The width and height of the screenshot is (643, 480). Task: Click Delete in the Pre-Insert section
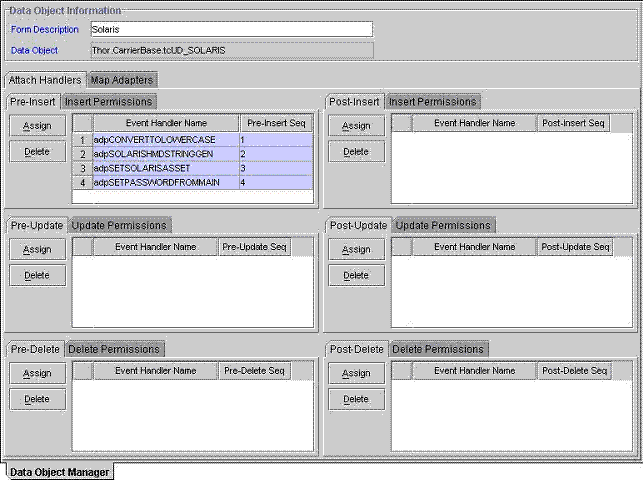tap(37, 152)
